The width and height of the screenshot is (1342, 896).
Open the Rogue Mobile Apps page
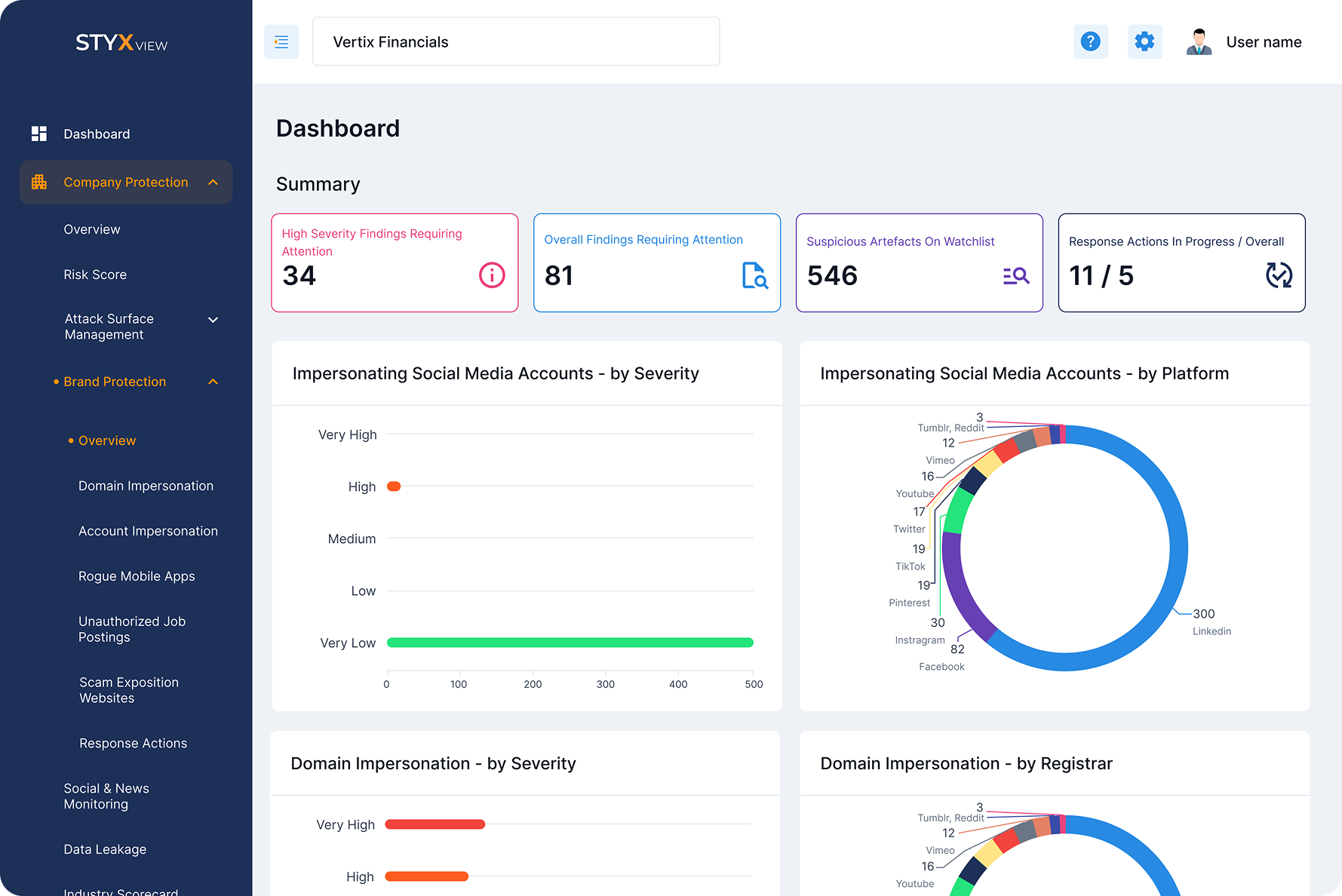click(136, 576)
